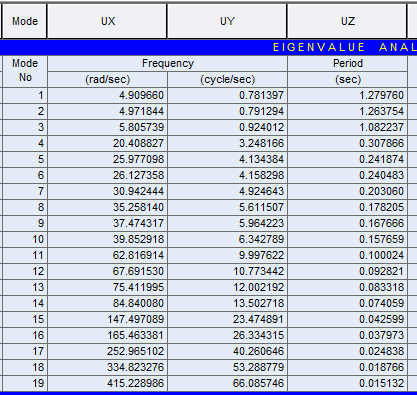Select mode 1 row number
The width and height of the screenshot is (417, 395).
pos(25,95)
